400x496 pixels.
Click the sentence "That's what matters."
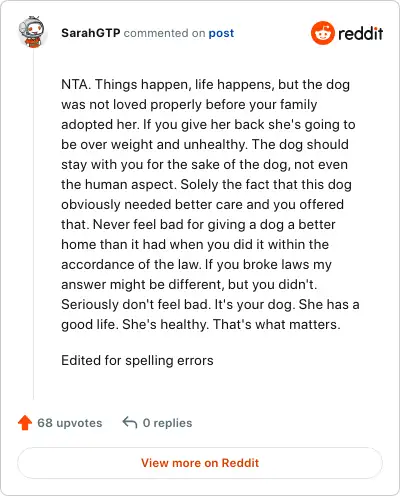tap(277, 324)
